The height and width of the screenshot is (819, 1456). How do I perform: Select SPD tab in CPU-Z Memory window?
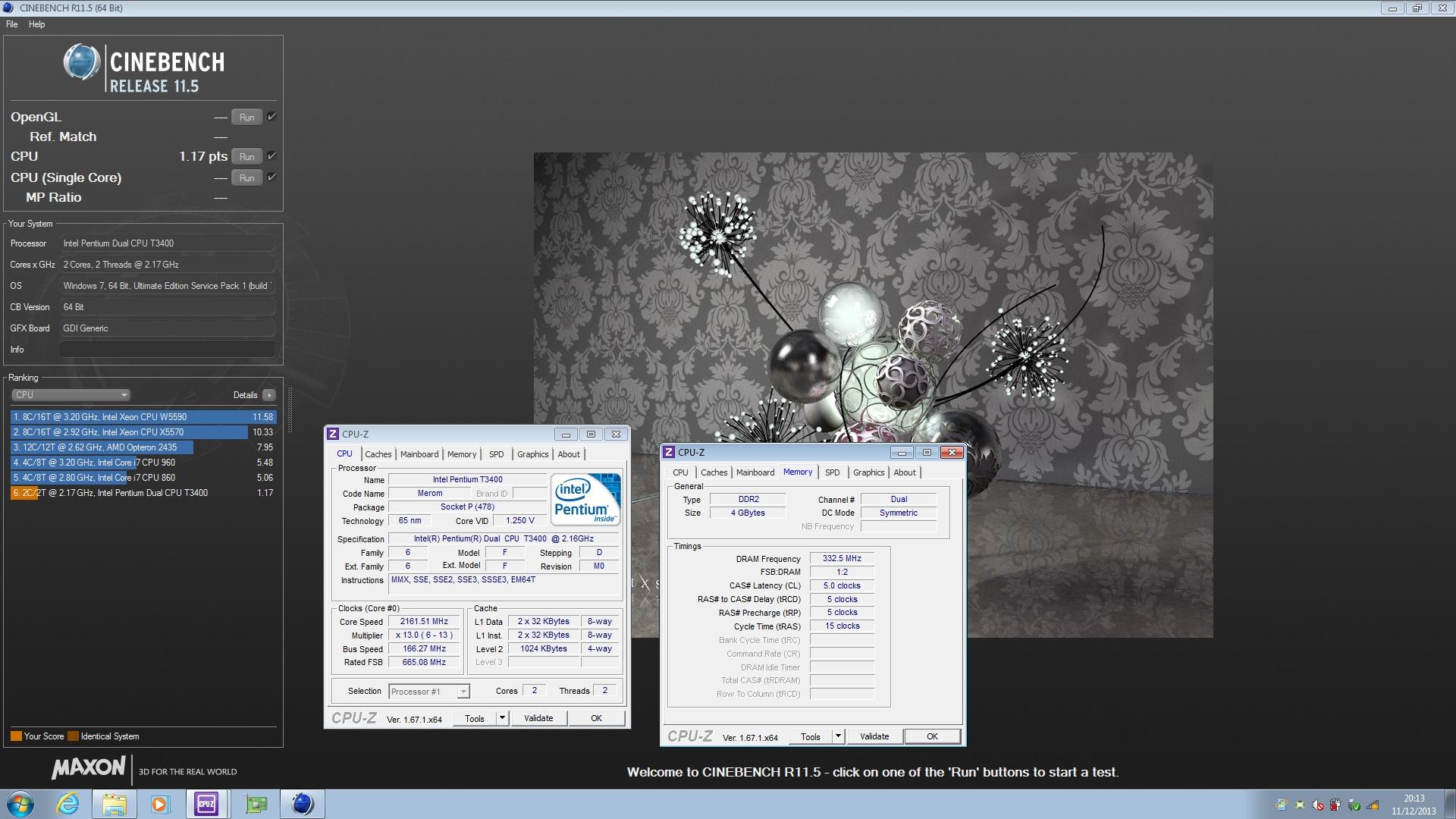point(832,472)
